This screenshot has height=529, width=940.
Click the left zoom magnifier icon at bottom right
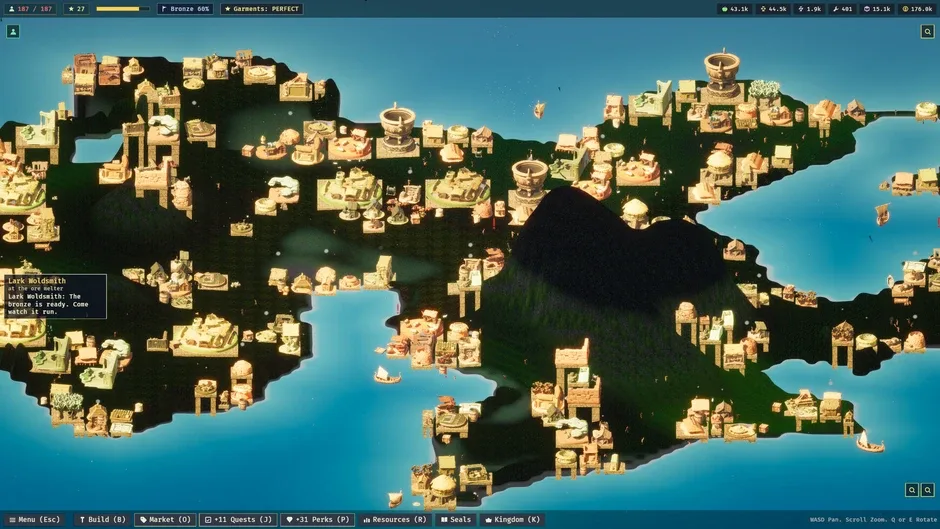pyautogui.click(x=911, y=490)
